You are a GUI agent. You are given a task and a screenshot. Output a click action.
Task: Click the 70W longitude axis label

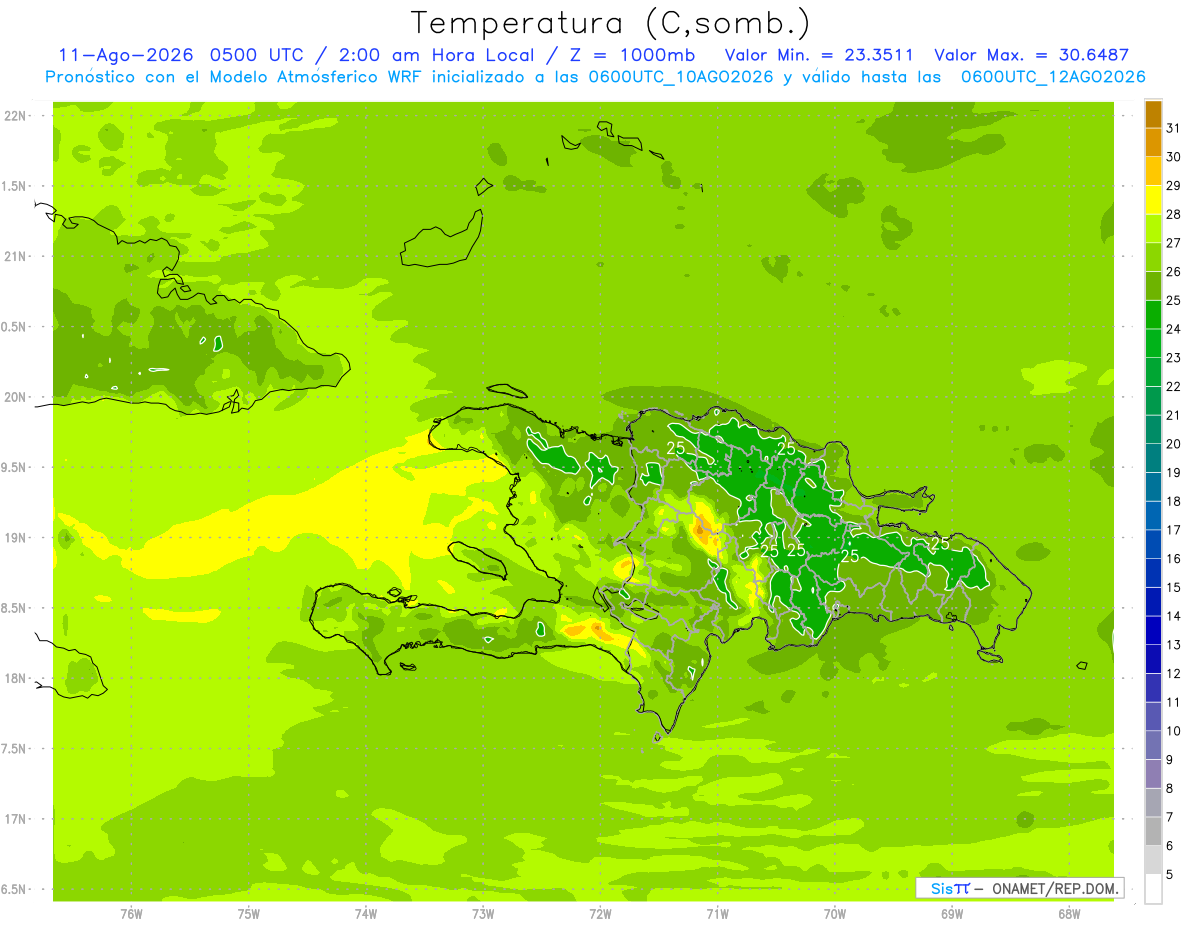pos(835,914)
